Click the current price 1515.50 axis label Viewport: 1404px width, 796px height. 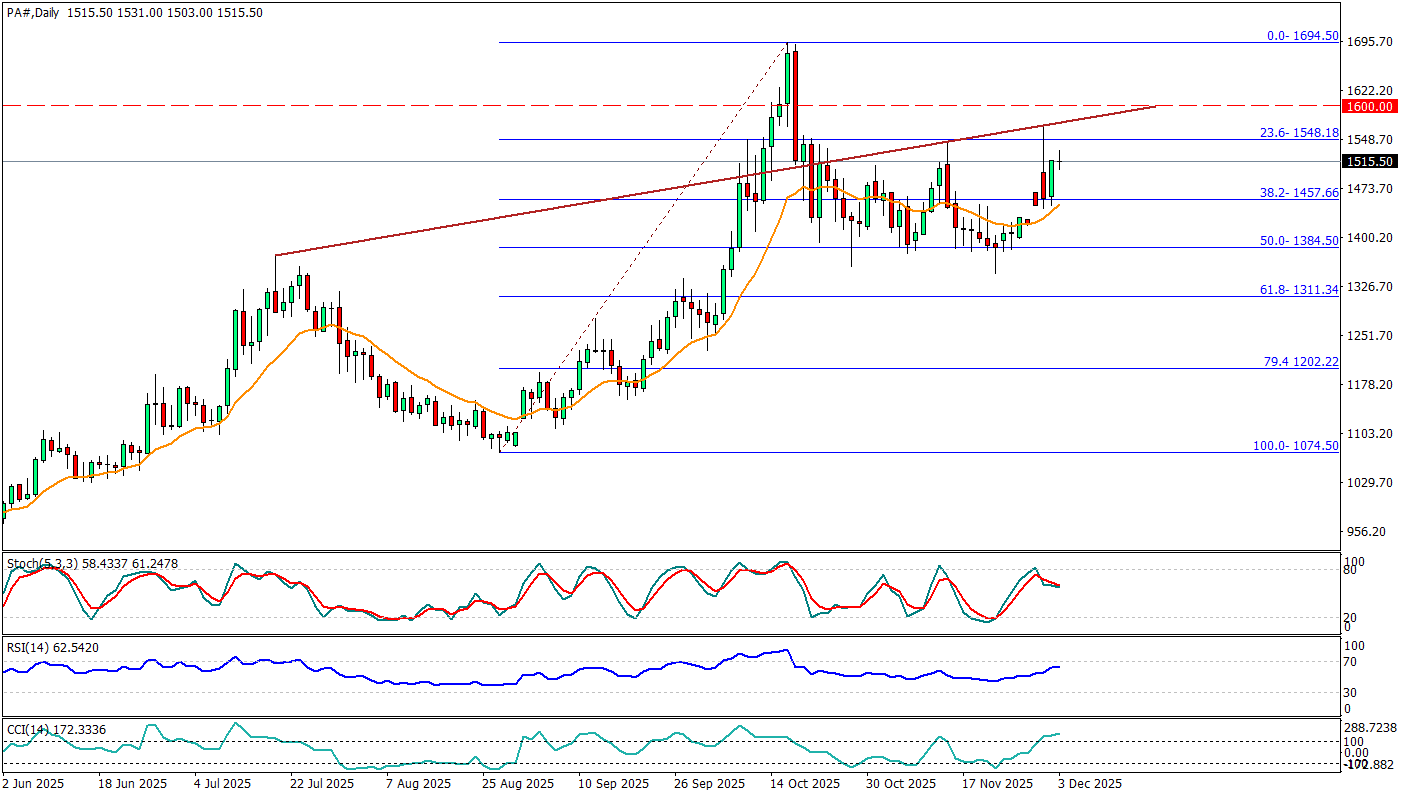click(x=1369, y=161)
